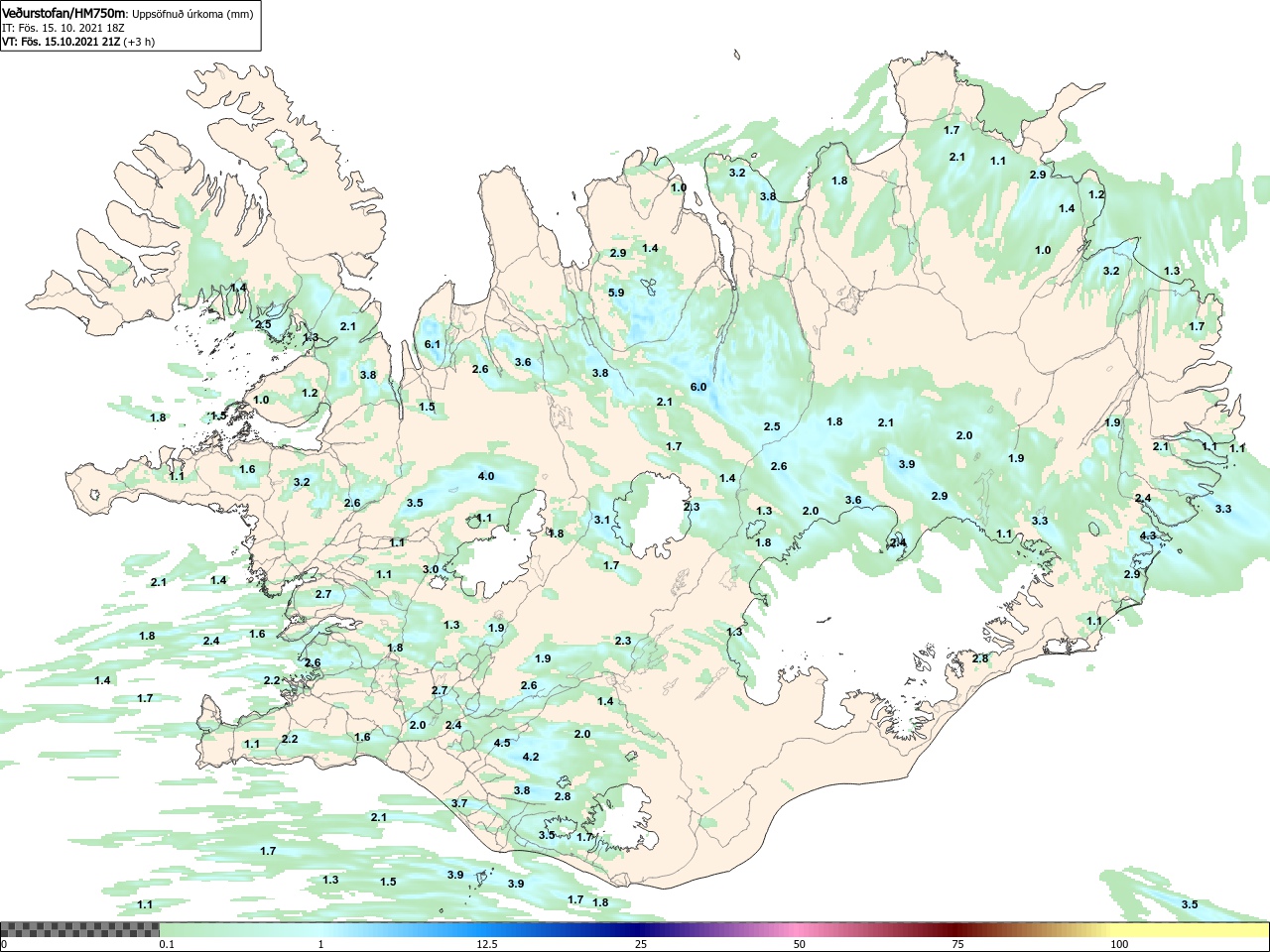Click the Veðurstofan/HM750m title text

pos(63,14)
